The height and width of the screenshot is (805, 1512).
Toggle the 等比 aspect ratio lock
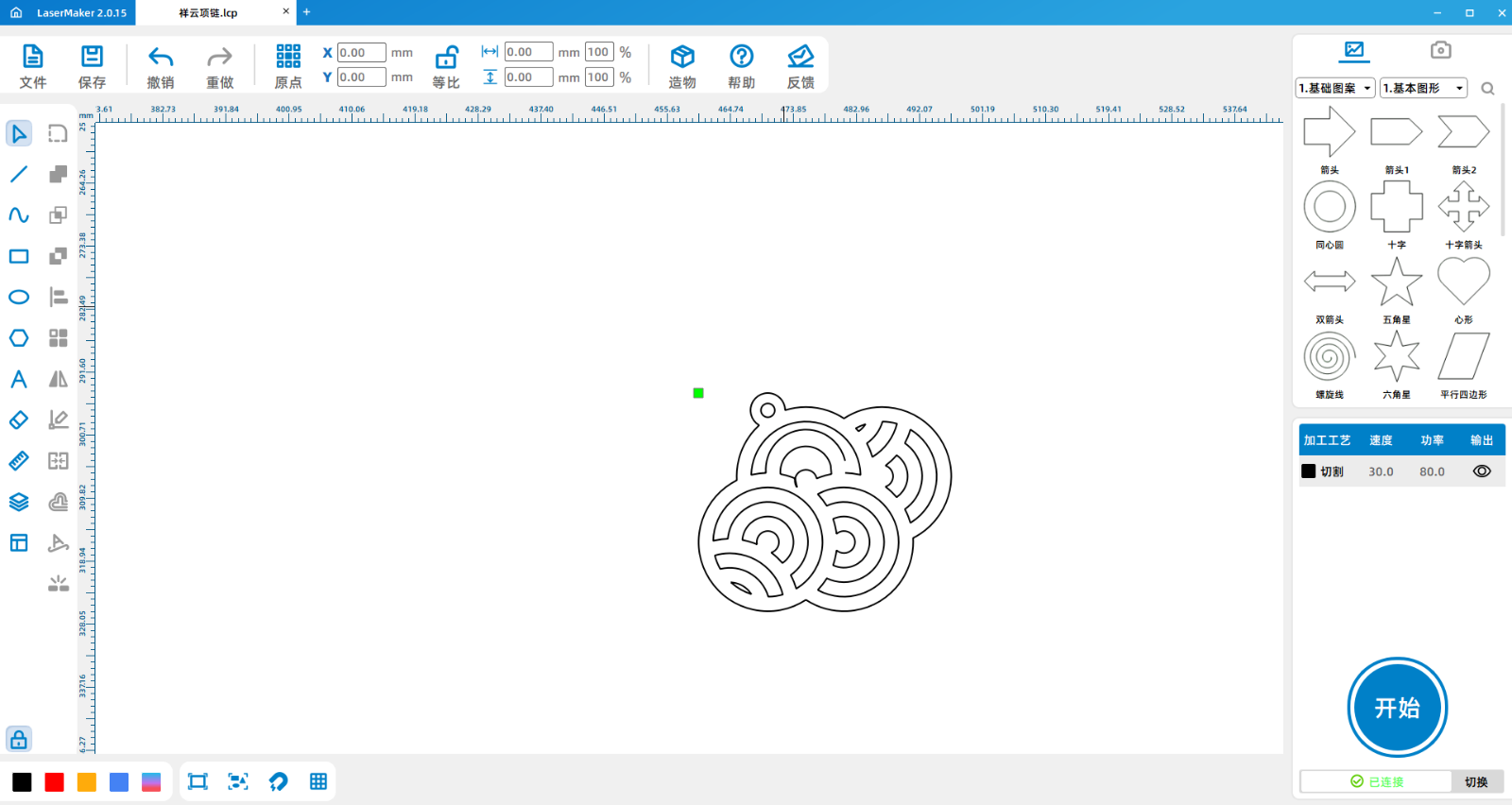446,58
